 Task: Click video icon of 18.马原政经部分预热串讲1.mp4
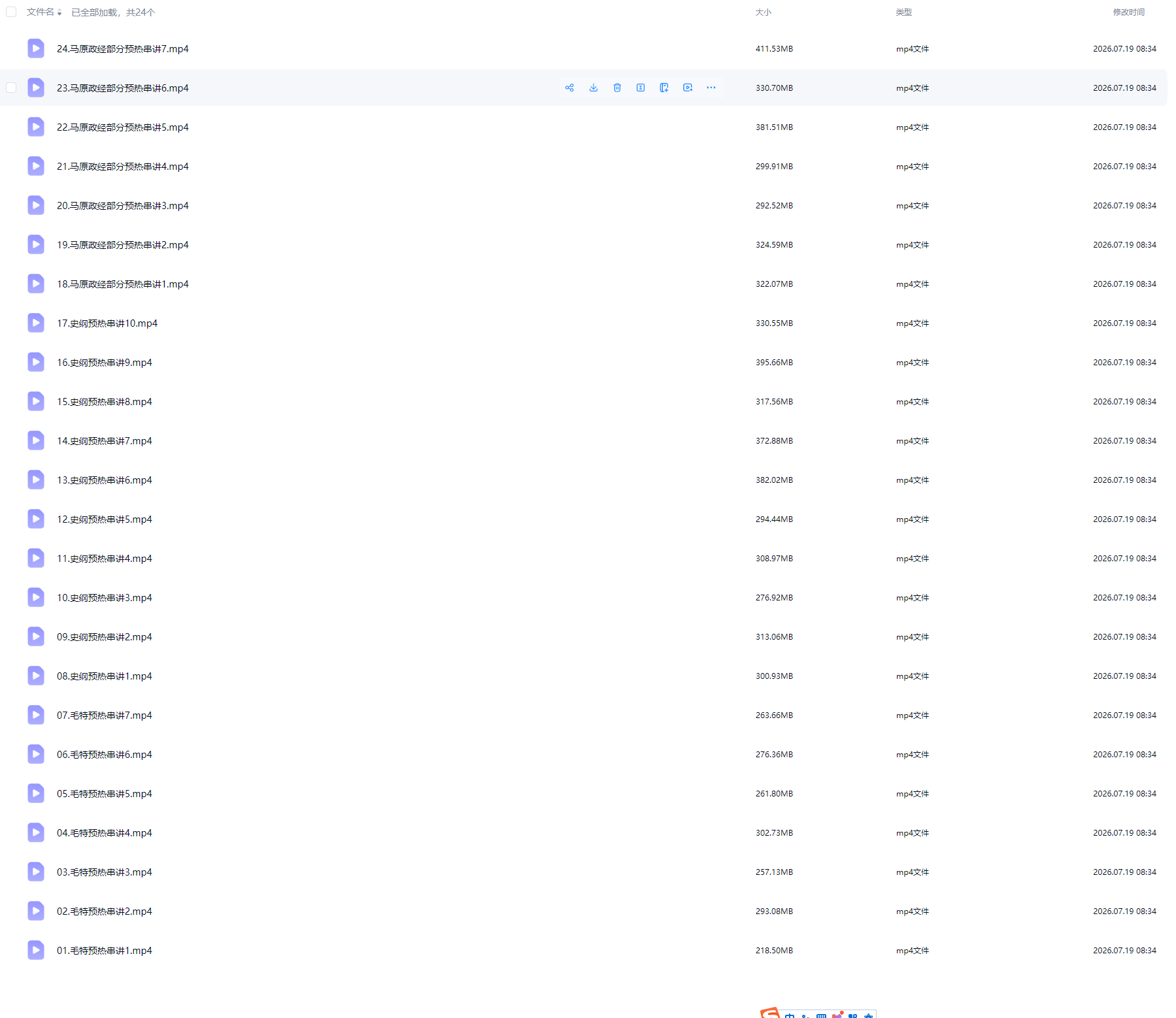point(36,284)
